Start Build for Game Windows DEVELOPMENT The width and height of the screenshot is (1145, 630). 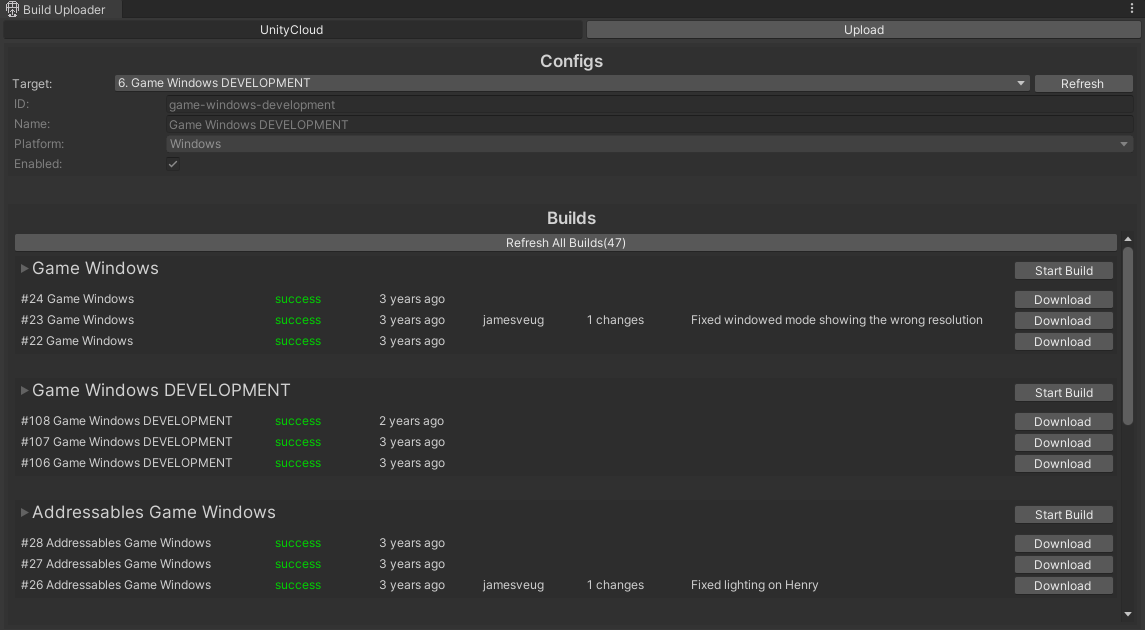[x=1063, y=392]
